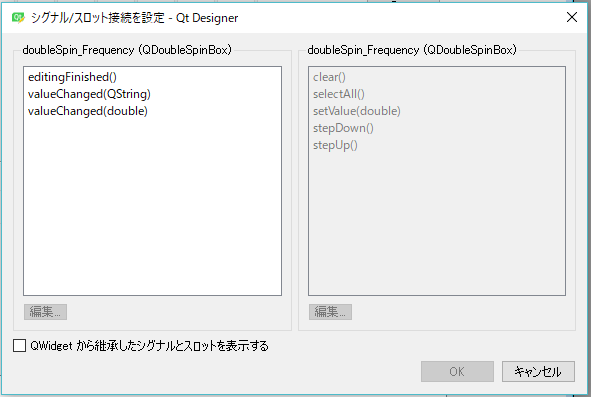This screenshot has height=397, width=591.
Task: Close the signal/slot connection dialog
Action: [572, 17]
